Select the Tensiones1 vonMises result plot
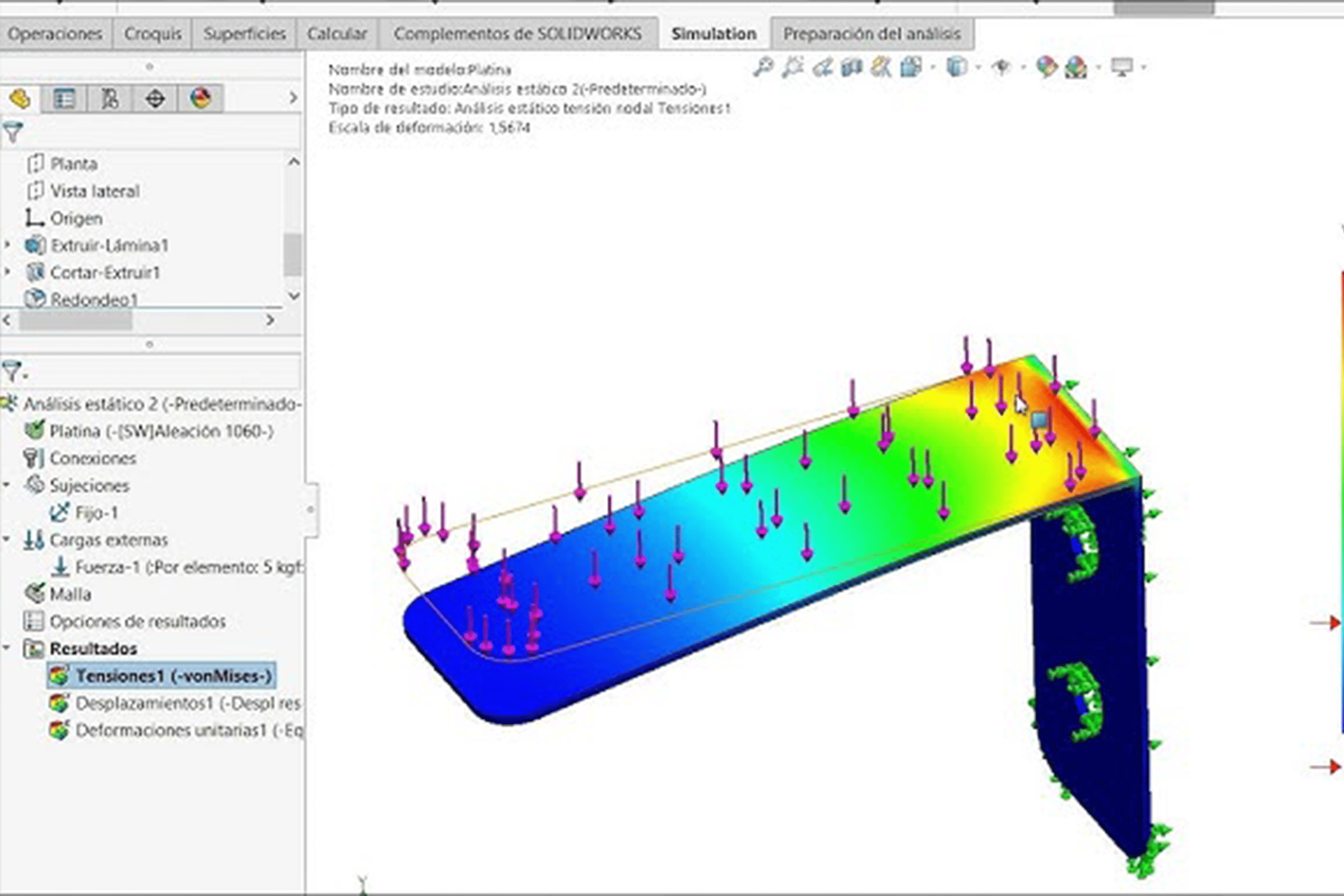 (161, 676)
